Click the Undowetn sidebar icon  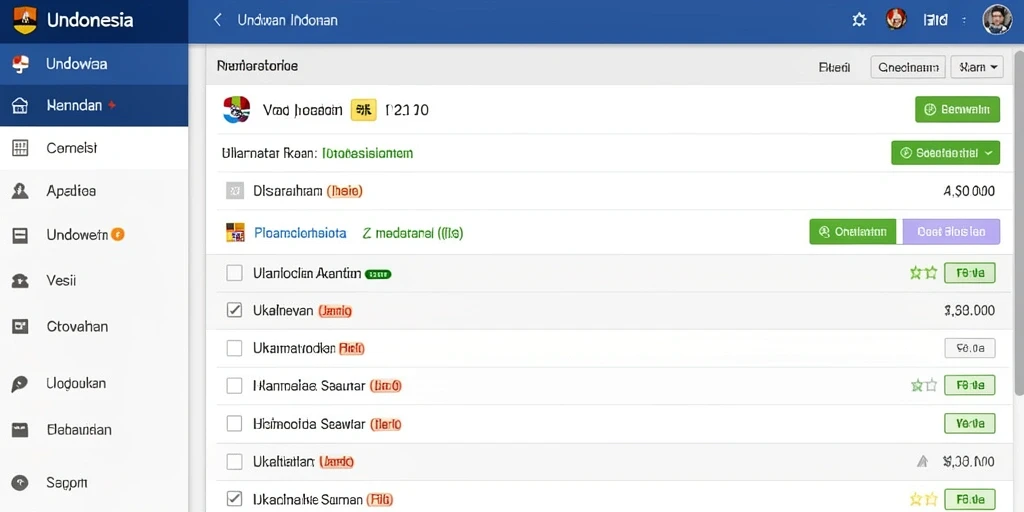click(20, 235)
